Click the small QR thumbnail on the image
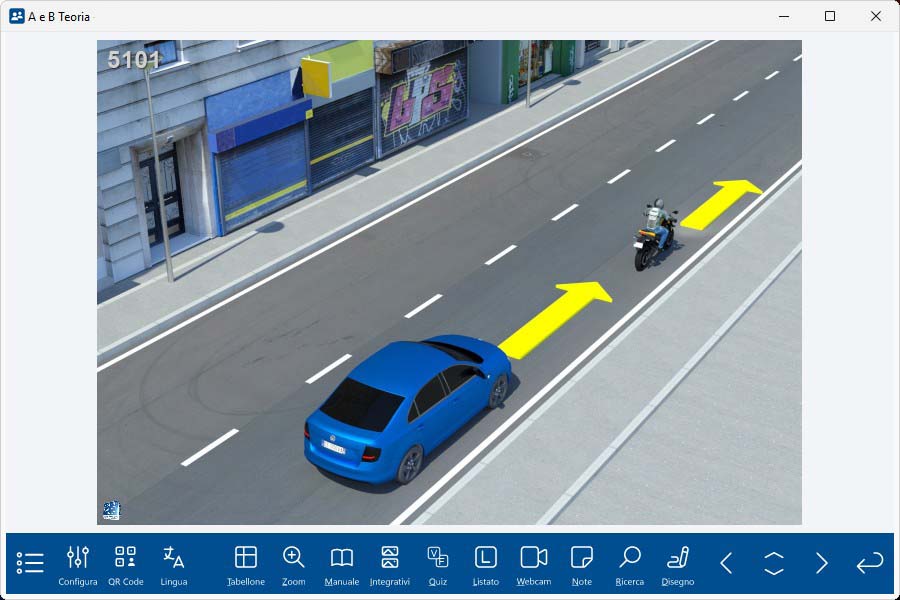This screenshot has width=900, height=600. (111, 510)
